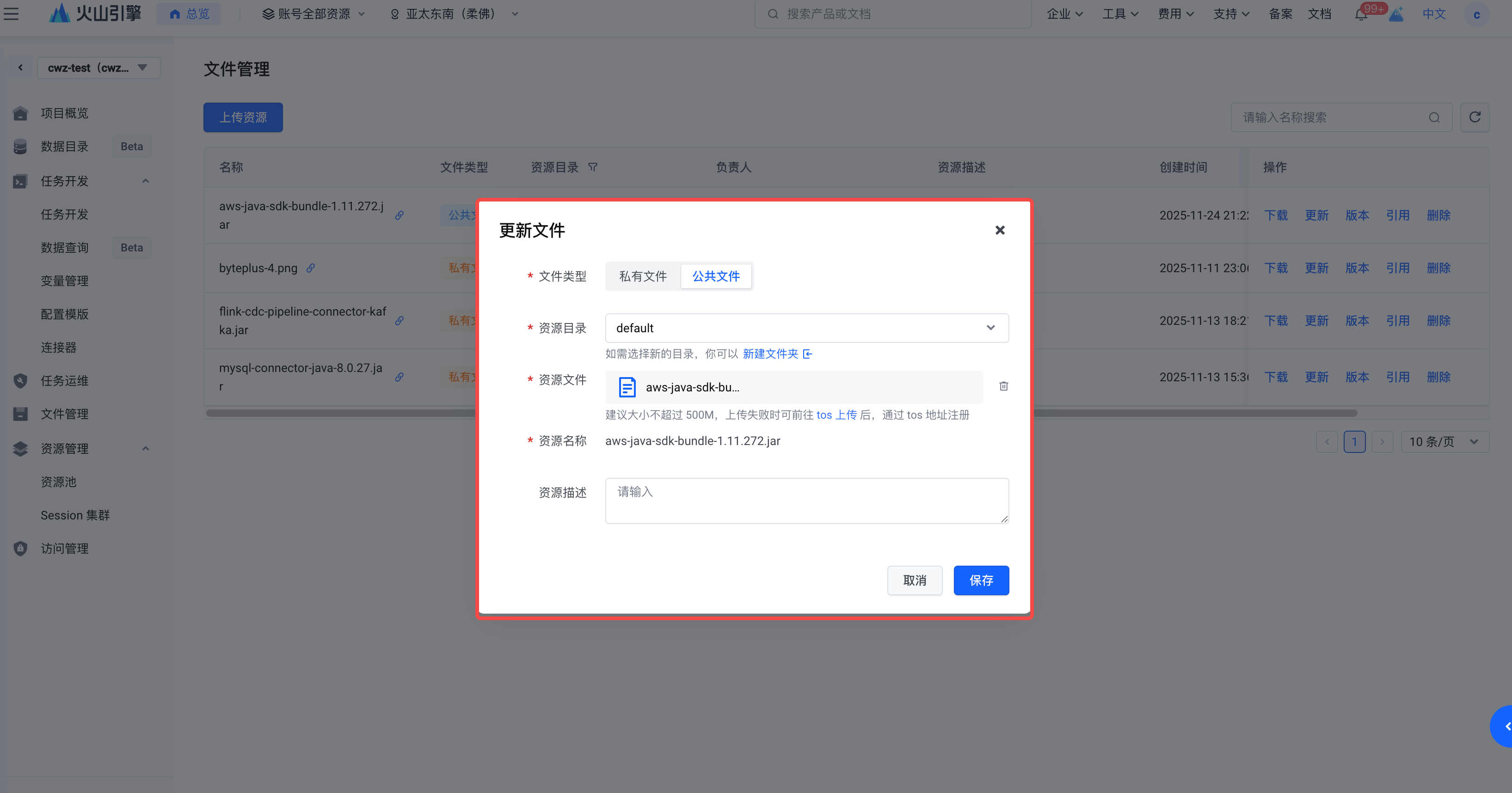1512x793 pixels.
Task: Switch language via 中文 toggle
Action: tap(1433, 14)
